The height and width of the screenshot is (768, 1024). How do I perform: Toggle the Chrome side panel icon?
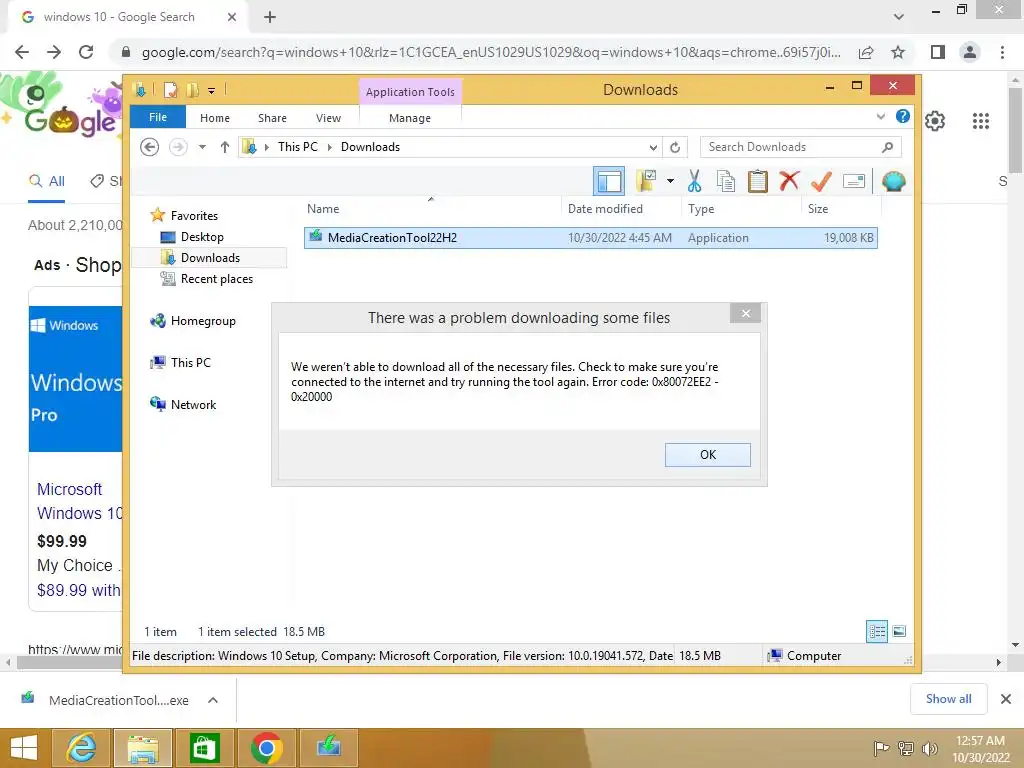click(x=938, y=52)
